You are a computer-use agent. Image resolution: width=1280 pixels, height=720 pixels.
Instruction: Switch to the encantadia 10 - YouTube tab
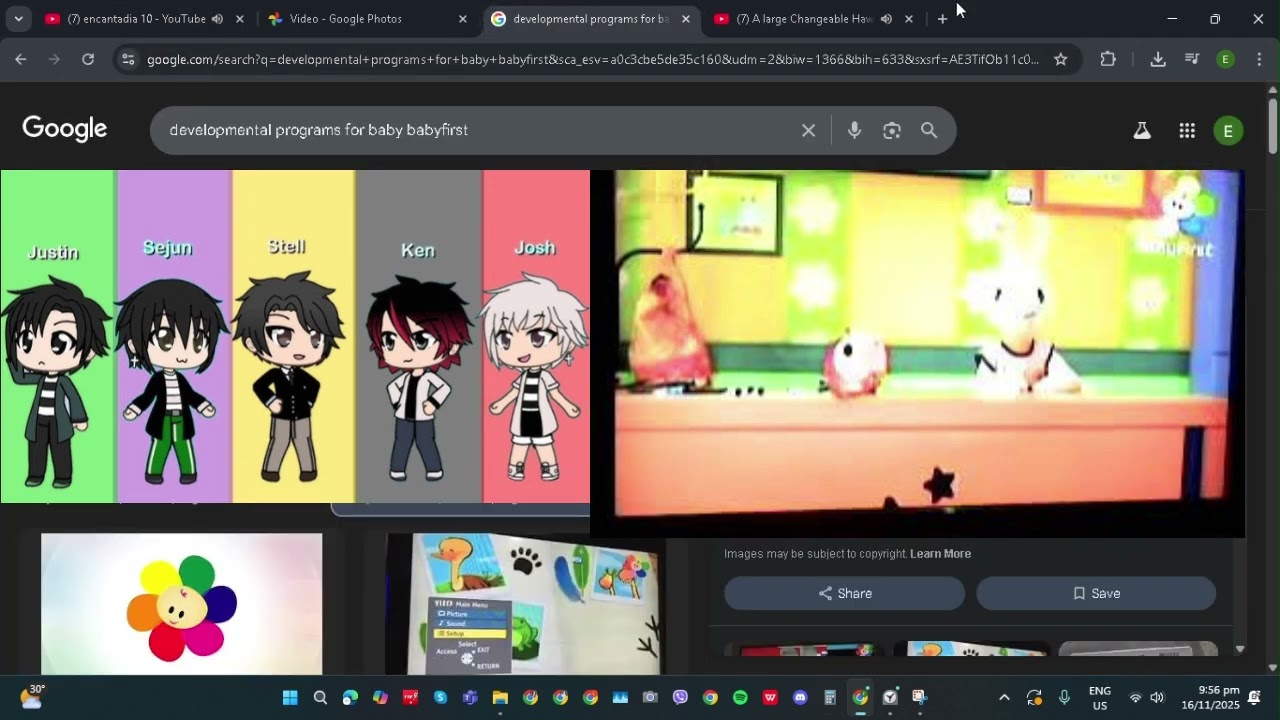click(136, 19)
